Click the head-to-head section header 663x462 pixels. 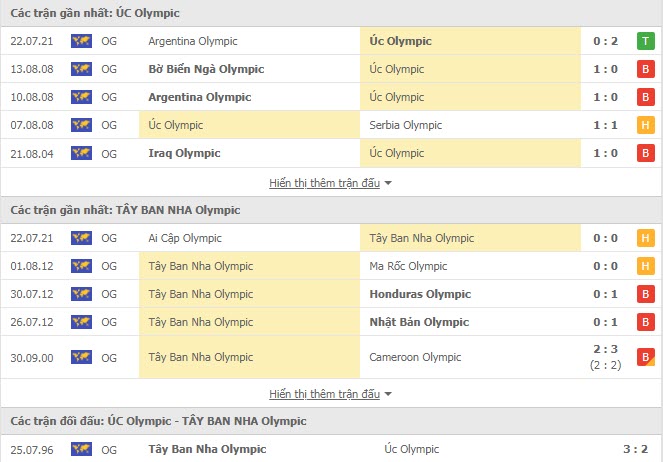coord(158,421)
